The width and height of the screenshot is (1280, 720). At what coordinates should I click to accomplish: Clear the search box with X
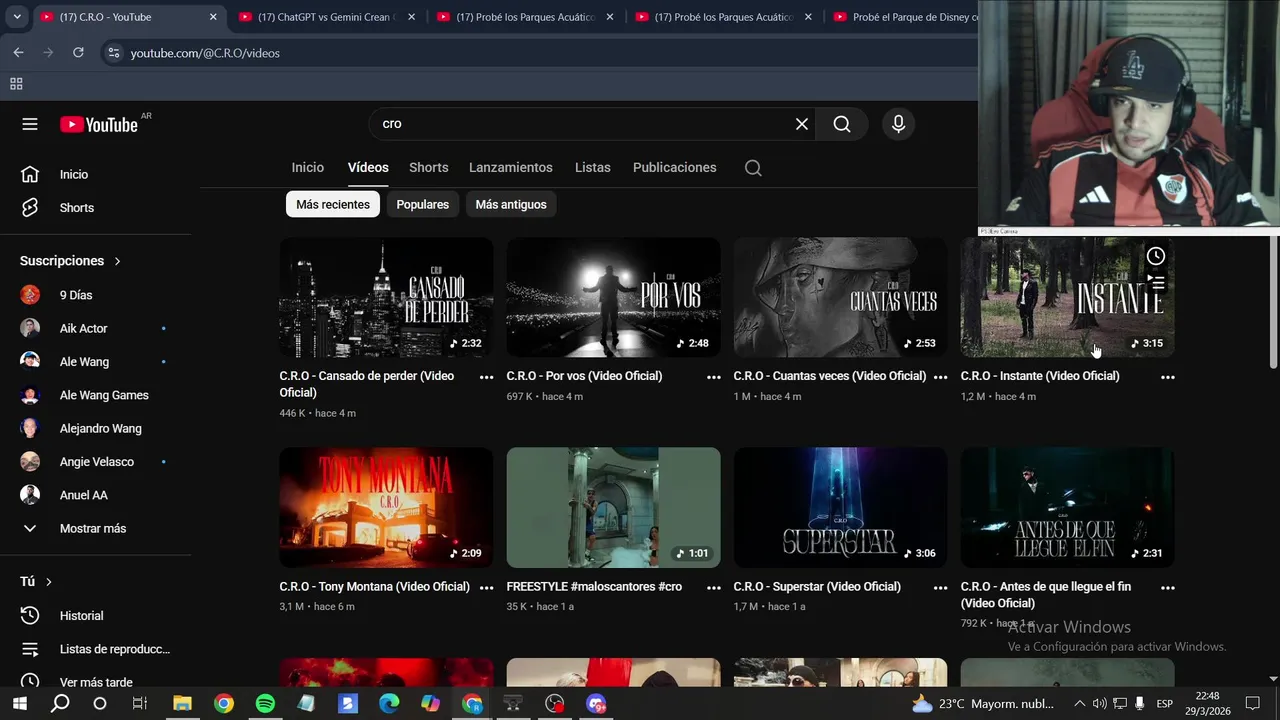pyautogui.click(x=801, y=124)
